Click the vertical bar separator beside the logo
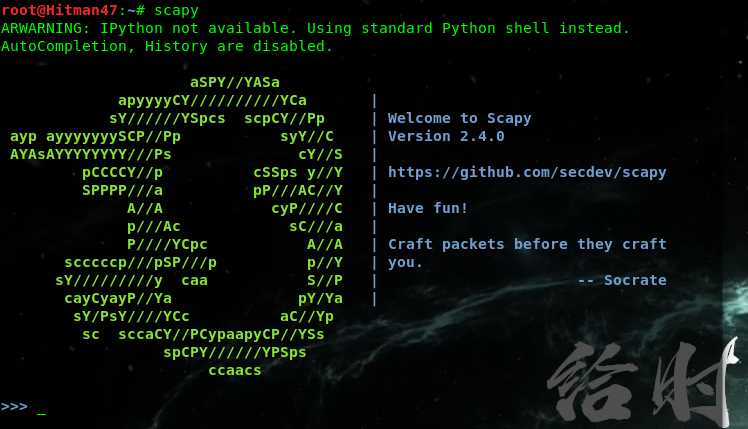748x429 pixels. pos(374,199)
